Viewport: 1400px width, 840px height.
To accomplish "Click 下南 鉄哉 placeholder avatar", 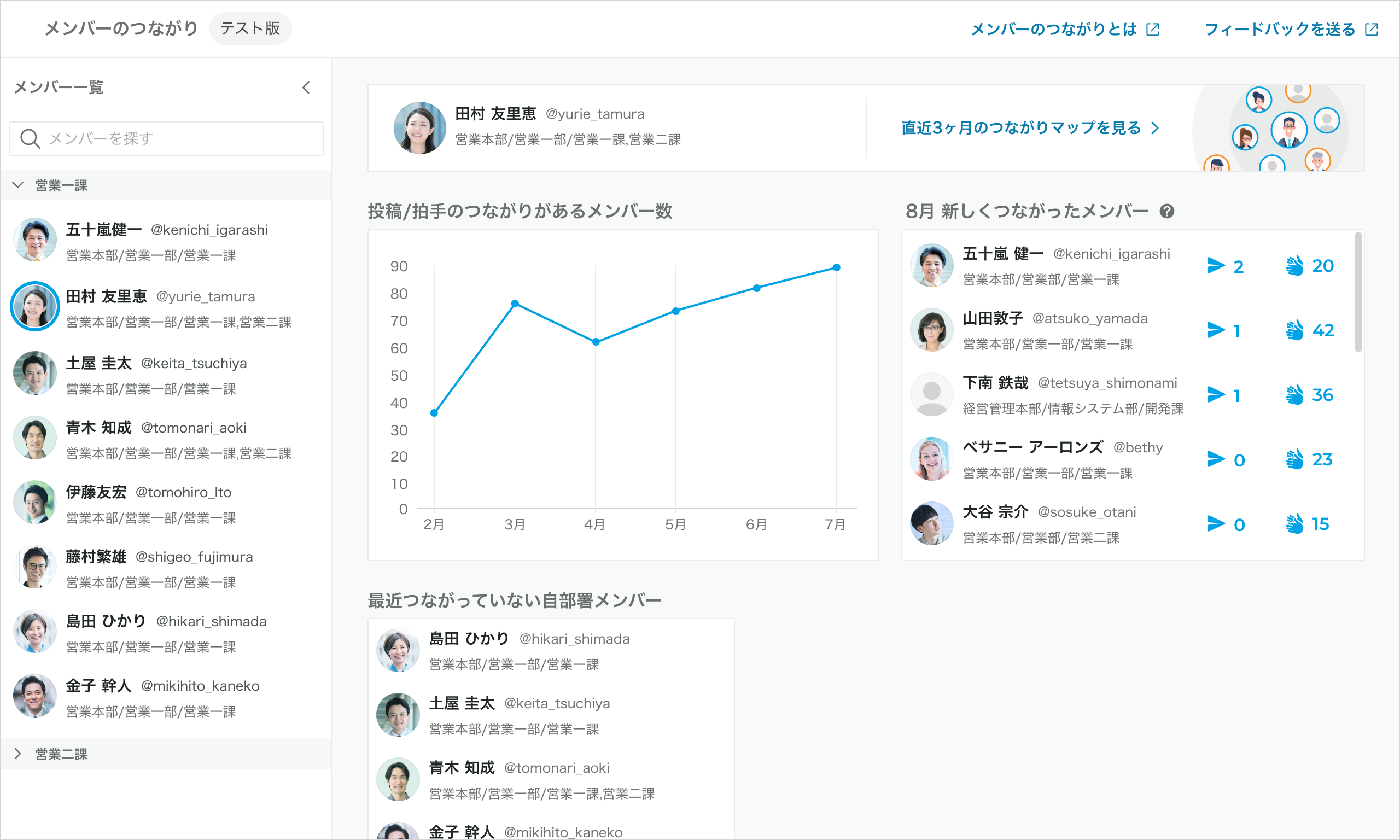I will 931,394.
